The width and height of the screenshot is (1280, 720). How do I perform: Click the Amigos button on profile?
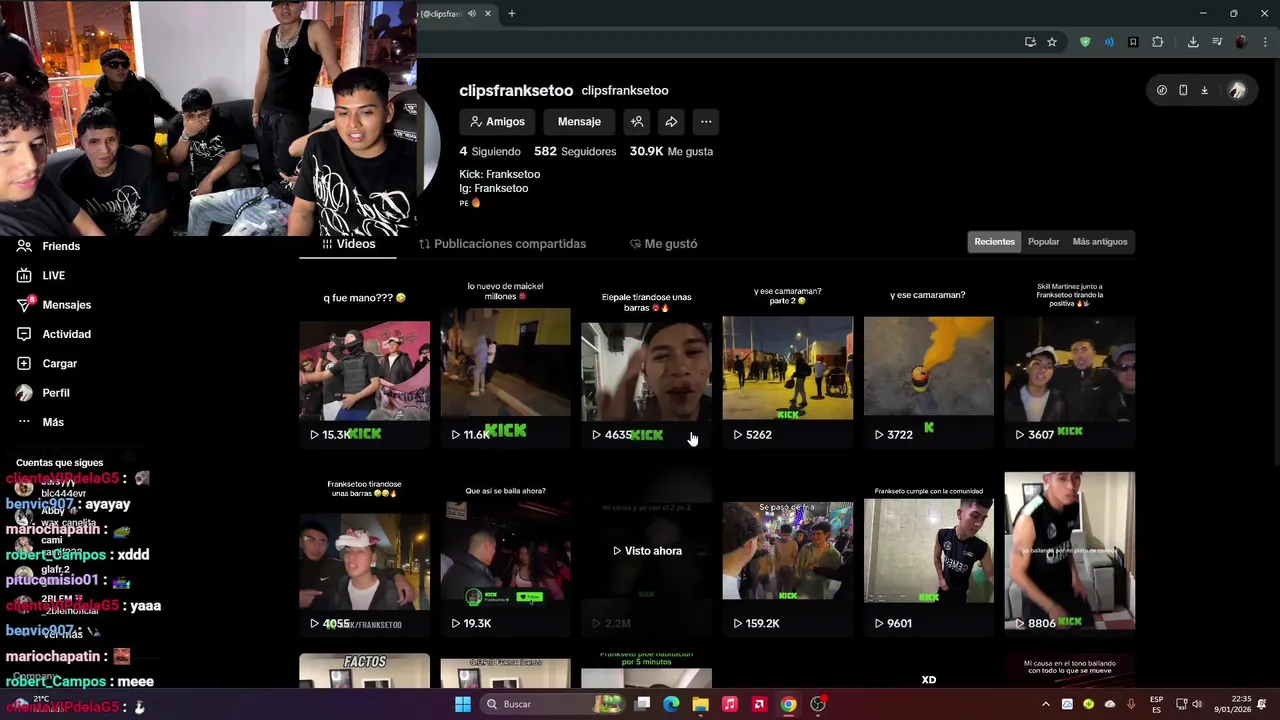point(497,122)
